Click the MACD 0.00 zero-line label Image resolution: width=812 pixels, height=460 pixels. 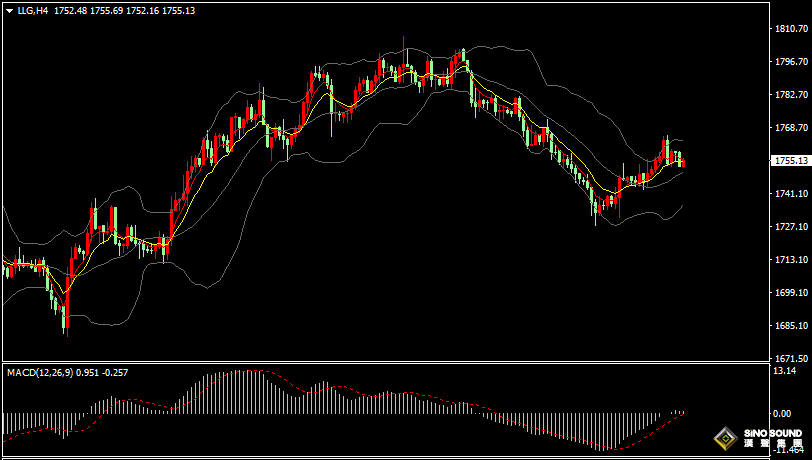click(x=782, y=412)
